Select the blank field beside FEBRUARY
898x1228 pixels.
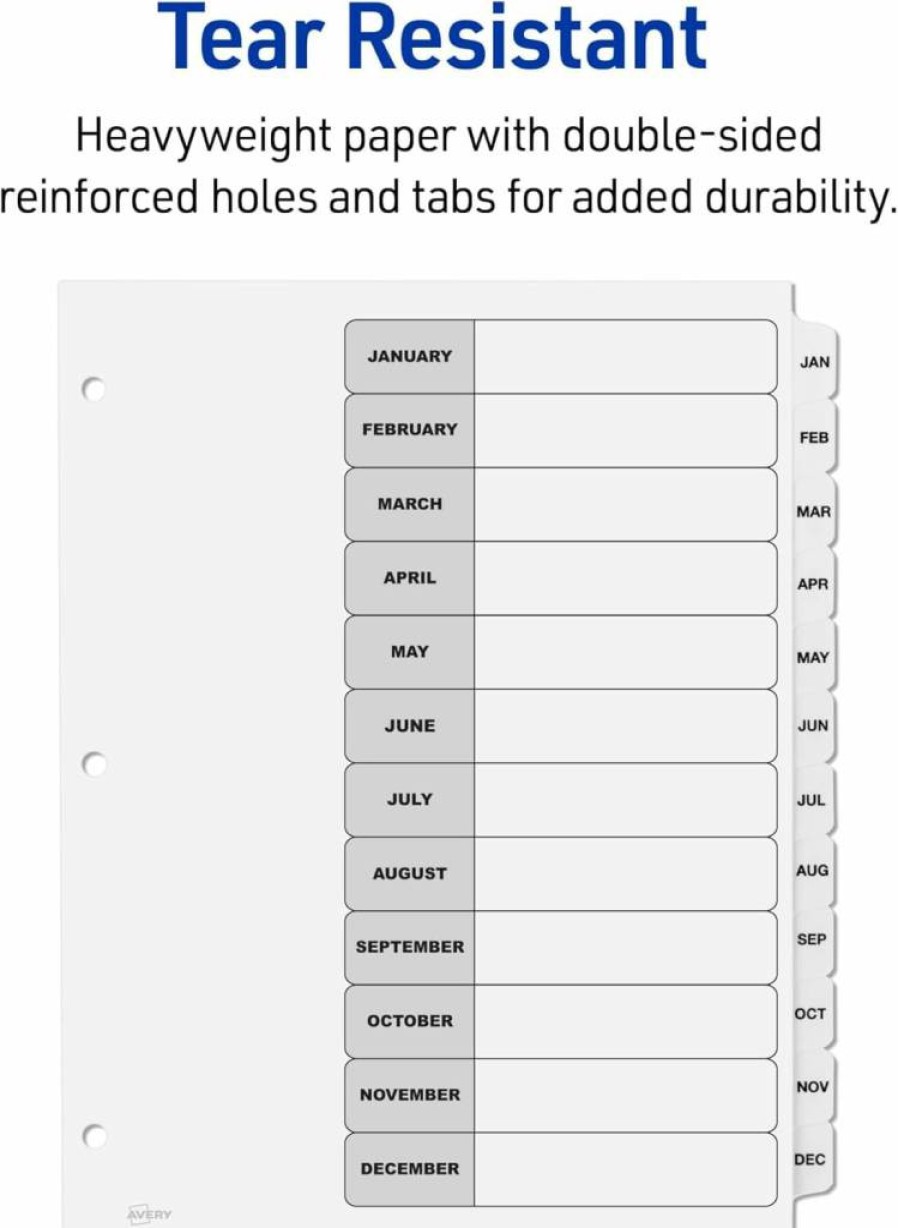(626, 430)
